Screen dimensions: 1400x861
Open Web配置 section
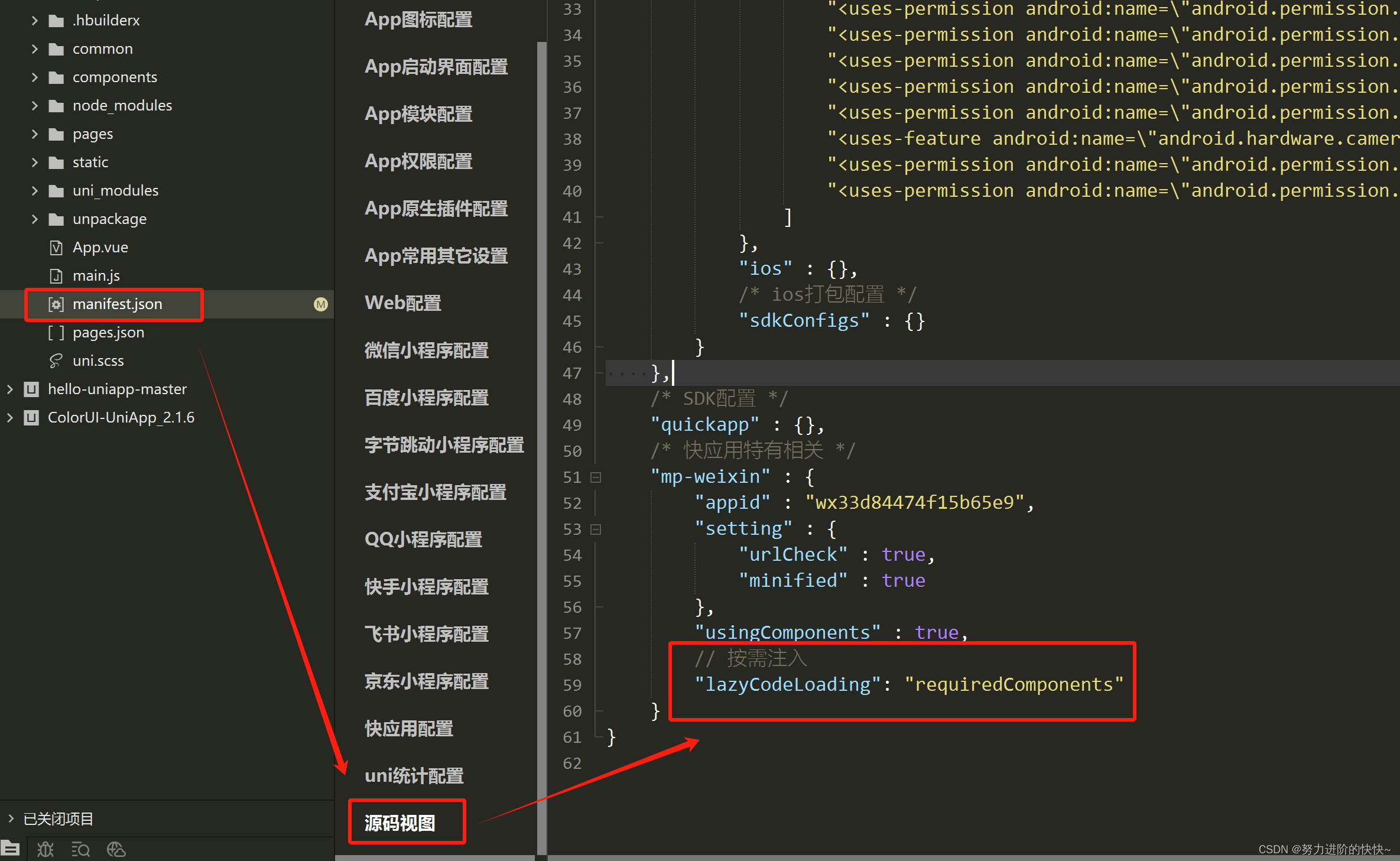click(x=403, y=303)
